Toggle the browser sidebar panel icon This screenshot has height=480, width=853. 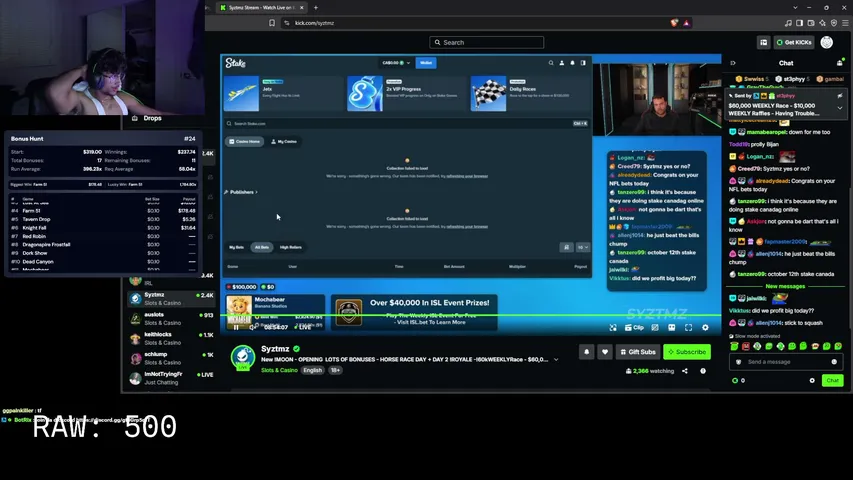799,23
